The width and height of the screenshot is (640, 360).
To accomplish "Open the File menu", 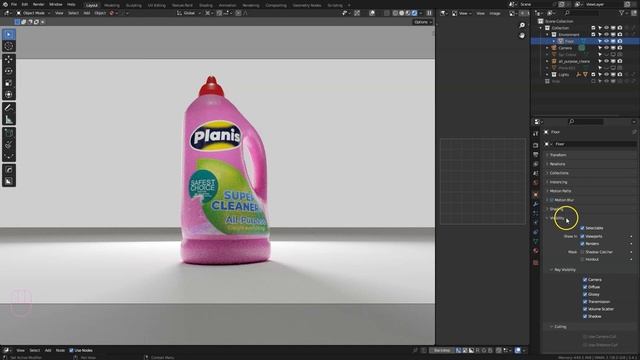I will pyautogui.click(x=14, y=4).
